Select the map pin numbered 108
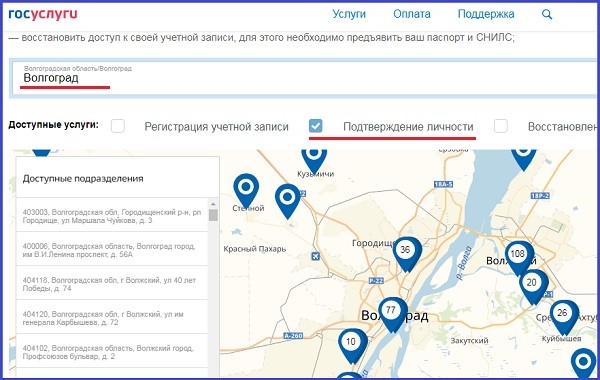Image resolution: width=600 pixels, height=380 pixels. (x=519, y=258)
